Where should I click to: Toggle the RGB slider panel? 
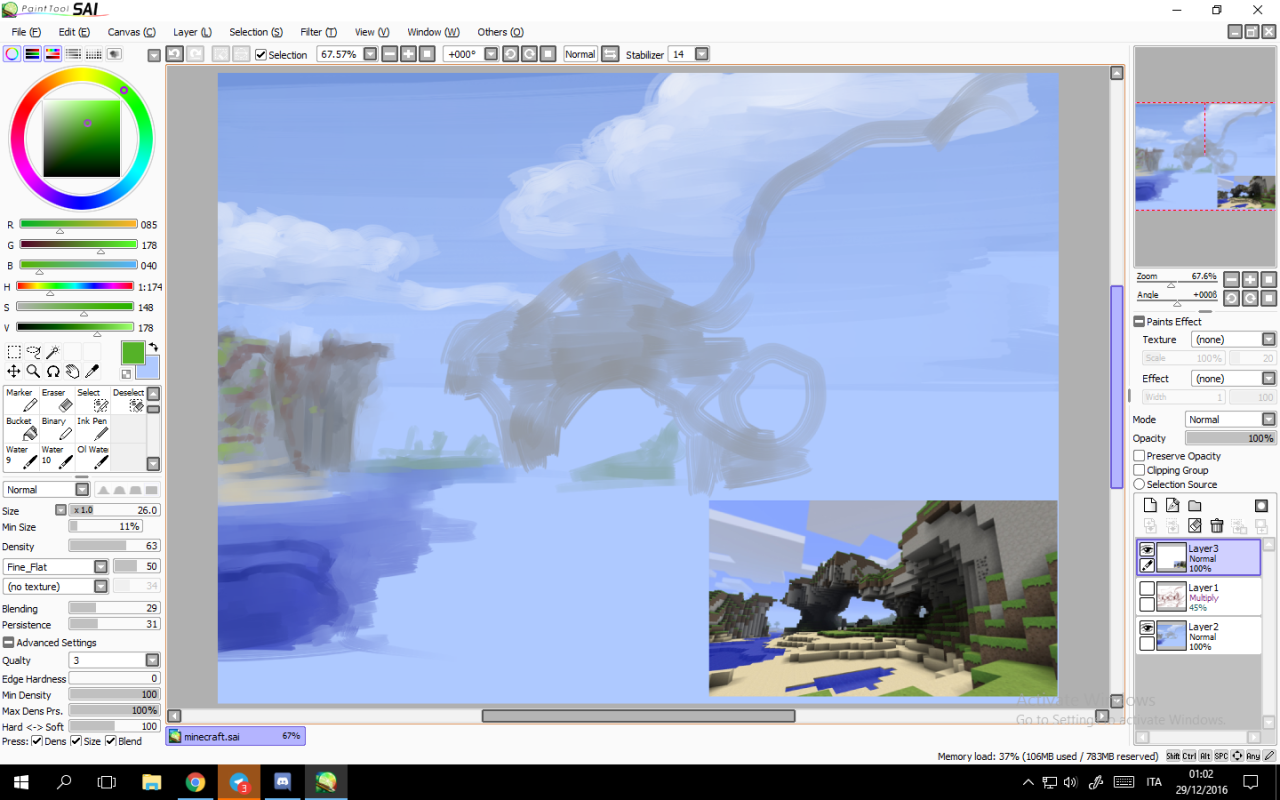pos(32,54)
